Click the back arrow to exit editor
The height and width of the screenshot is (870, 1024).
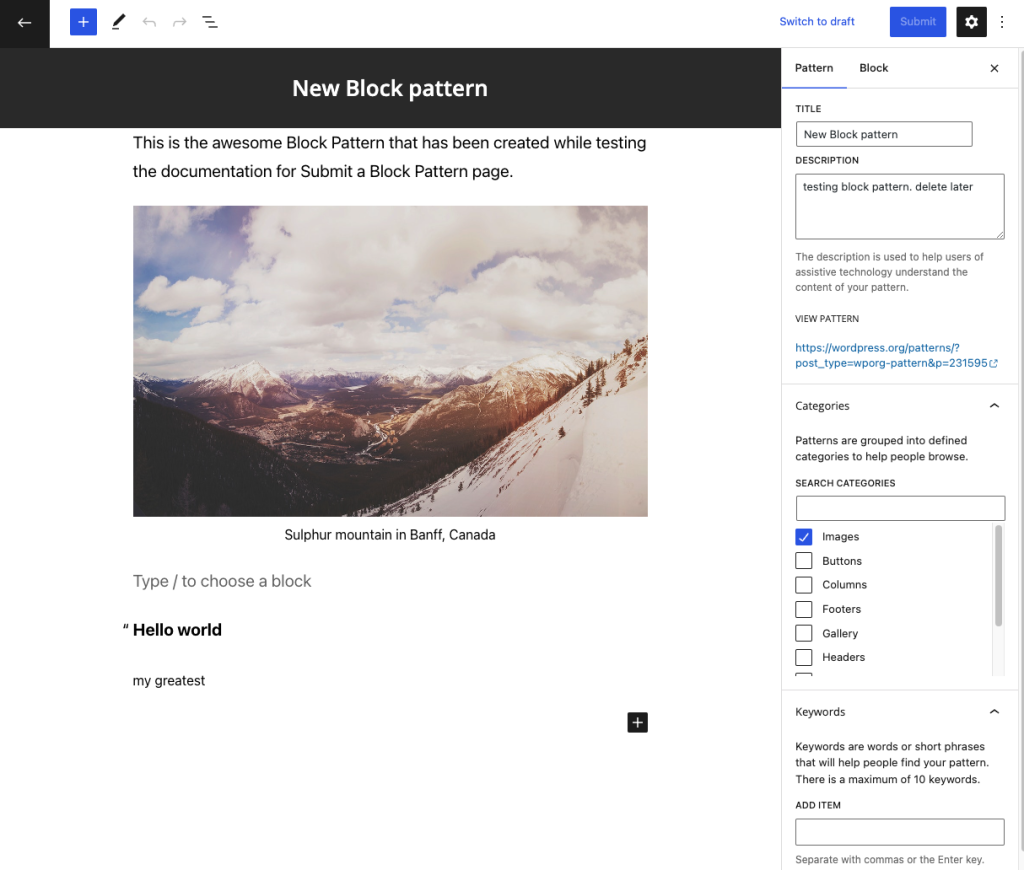(x=24, y=23)
